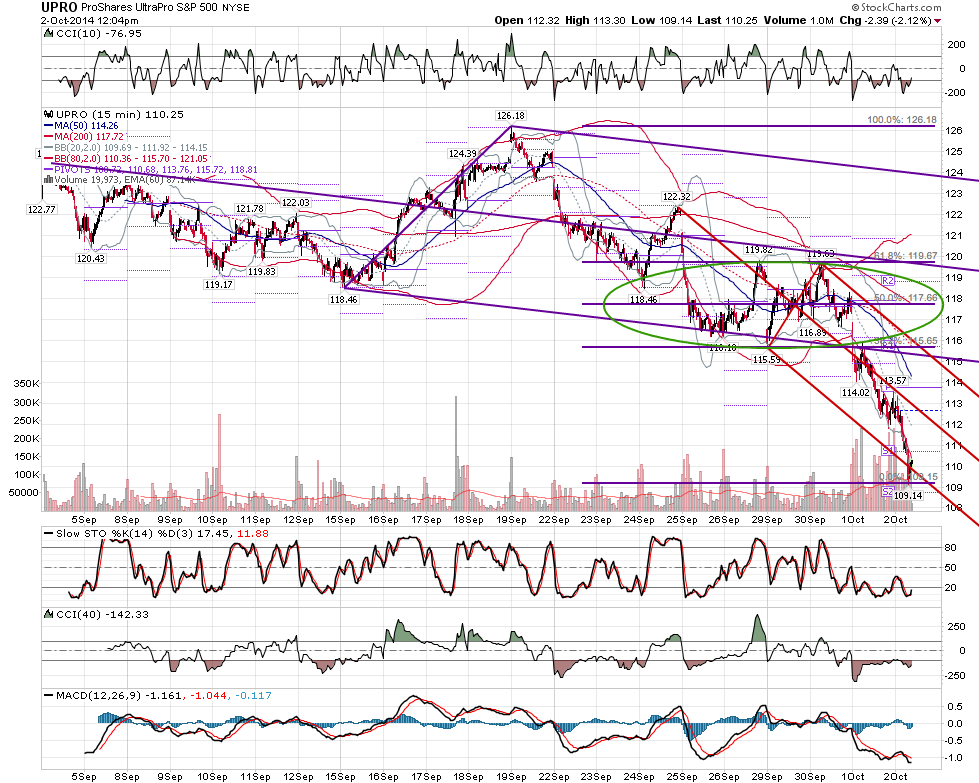Click the black MACD(12,26,9) legend line swatch
Screen dimensions: 979x783
(48, 696)
